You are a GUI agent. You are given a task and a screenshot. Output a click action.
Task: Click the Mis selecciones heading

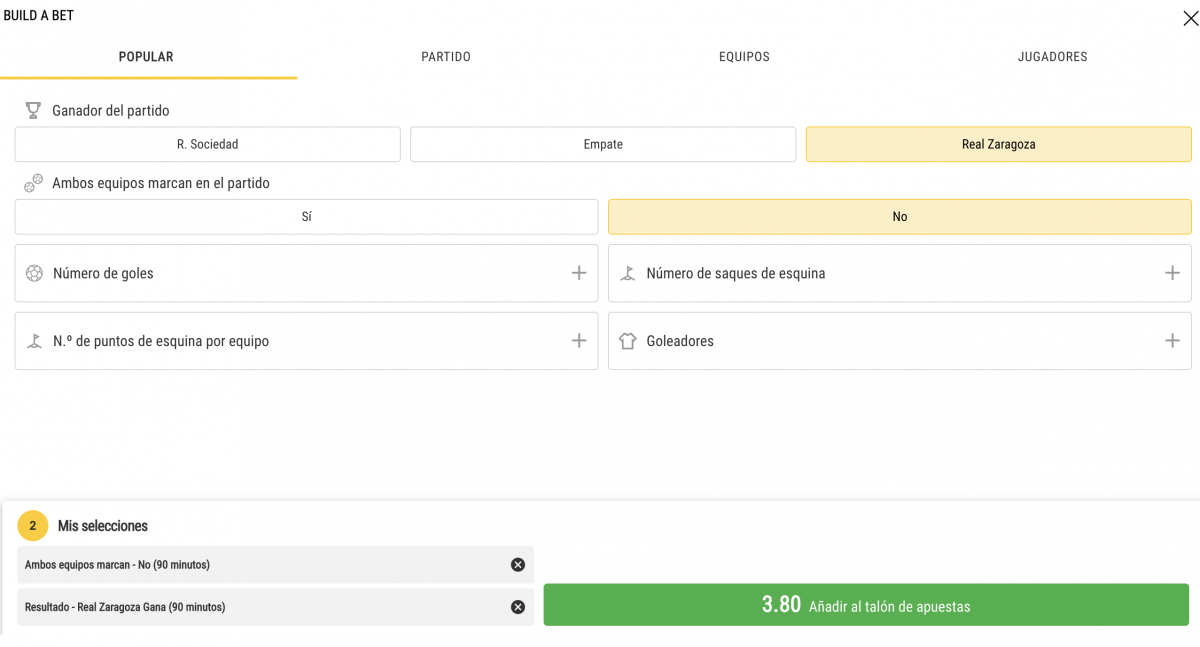pyautogui.click(x=103, y=526)
